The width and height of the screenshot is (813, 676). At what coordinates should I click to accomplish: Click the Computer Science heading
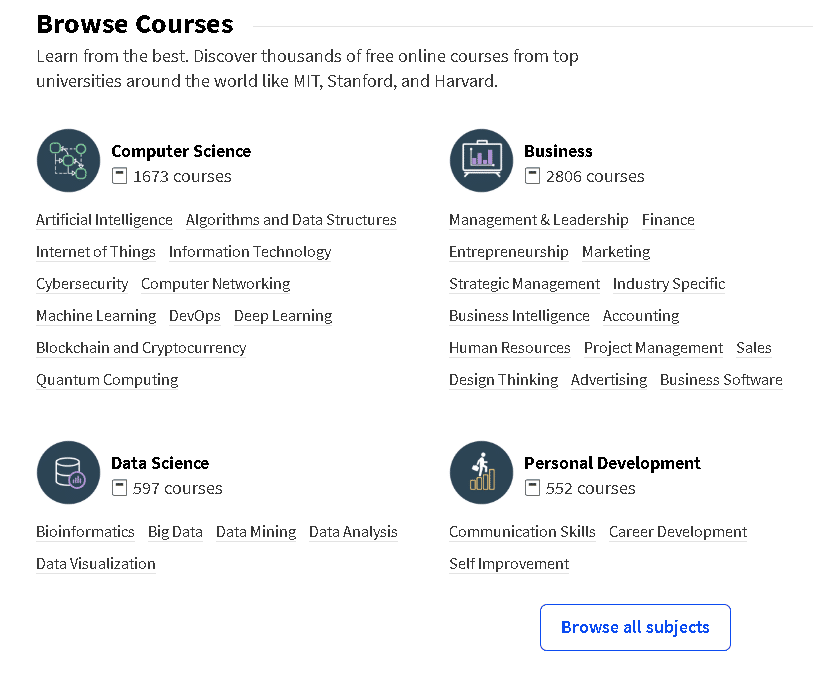[181, 151]
